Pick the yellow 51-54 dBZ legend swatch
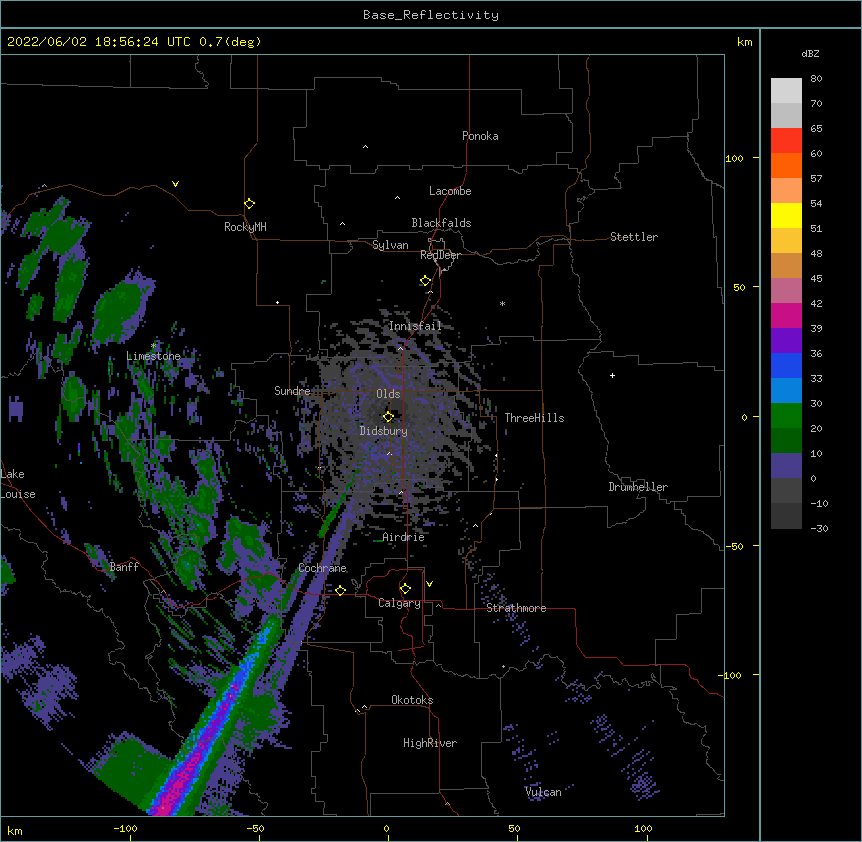The image size is (862, 842). point(786,215)
